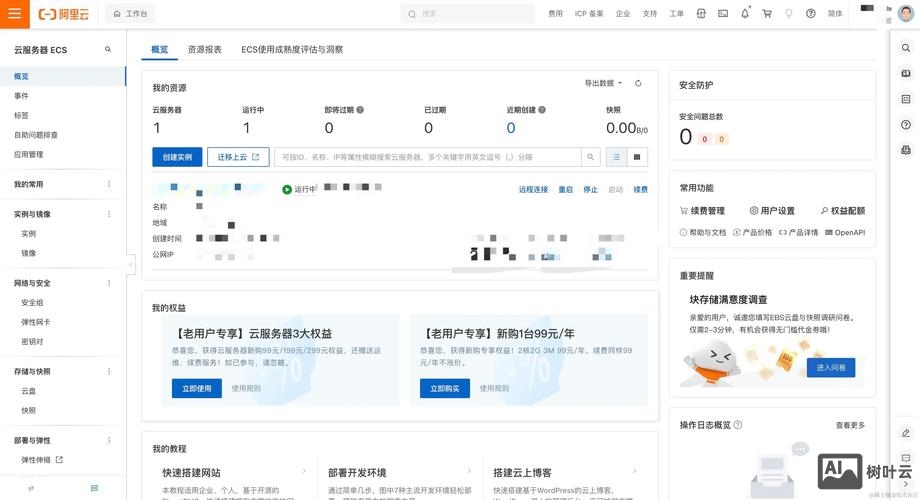Open the user avatar account menu
The width and height of the screenshot is (920, 500).
pos(905,13)
